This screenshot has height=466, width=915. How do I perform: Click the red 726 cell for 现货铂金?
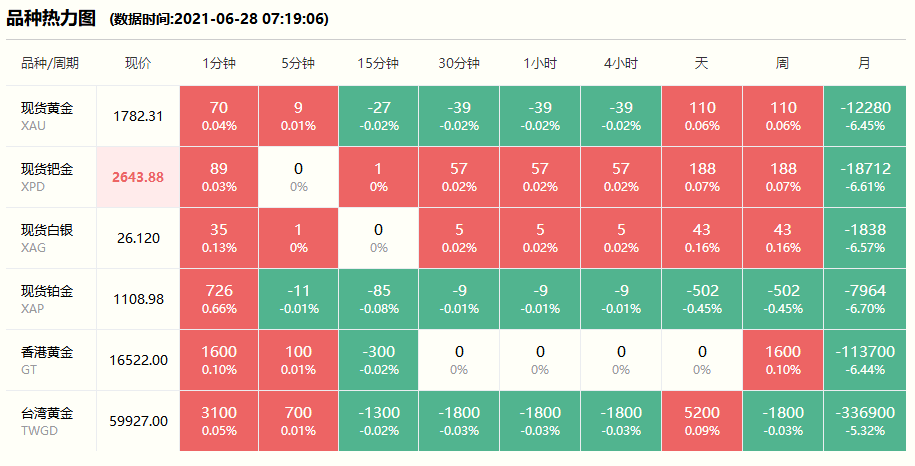tap(219, 299)
